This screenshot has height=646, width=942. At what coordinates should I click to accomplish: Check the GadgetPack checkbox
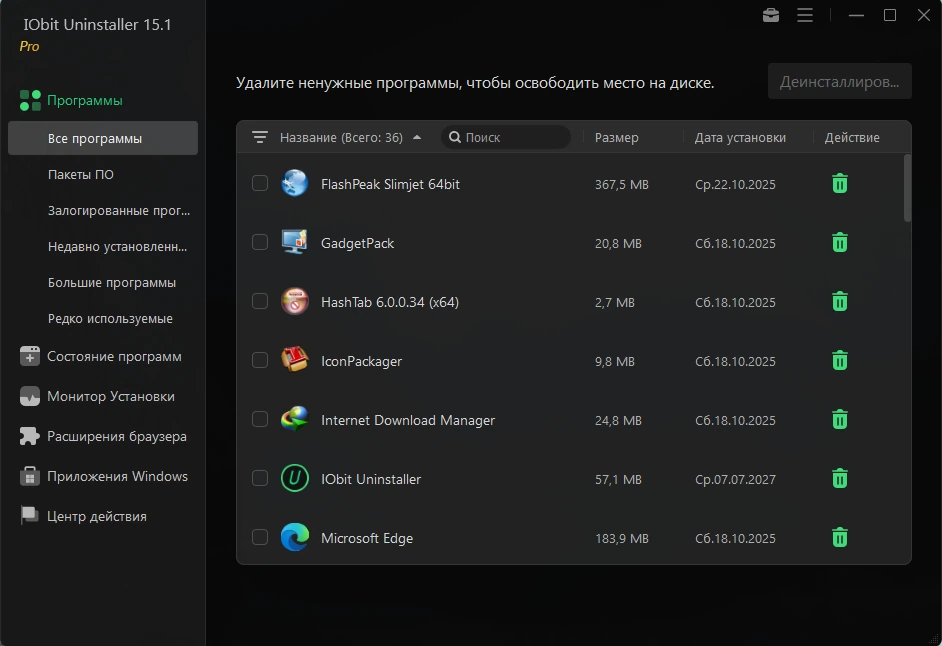[x=260, y=242]
